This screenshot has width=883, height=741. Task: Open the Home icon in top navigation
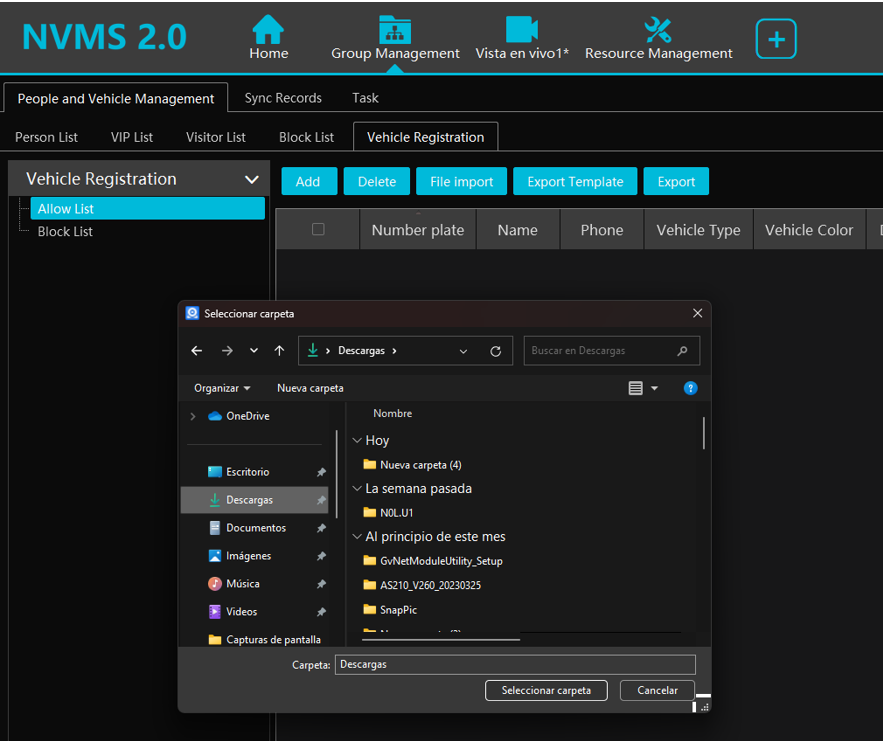(x=268, y=30)
